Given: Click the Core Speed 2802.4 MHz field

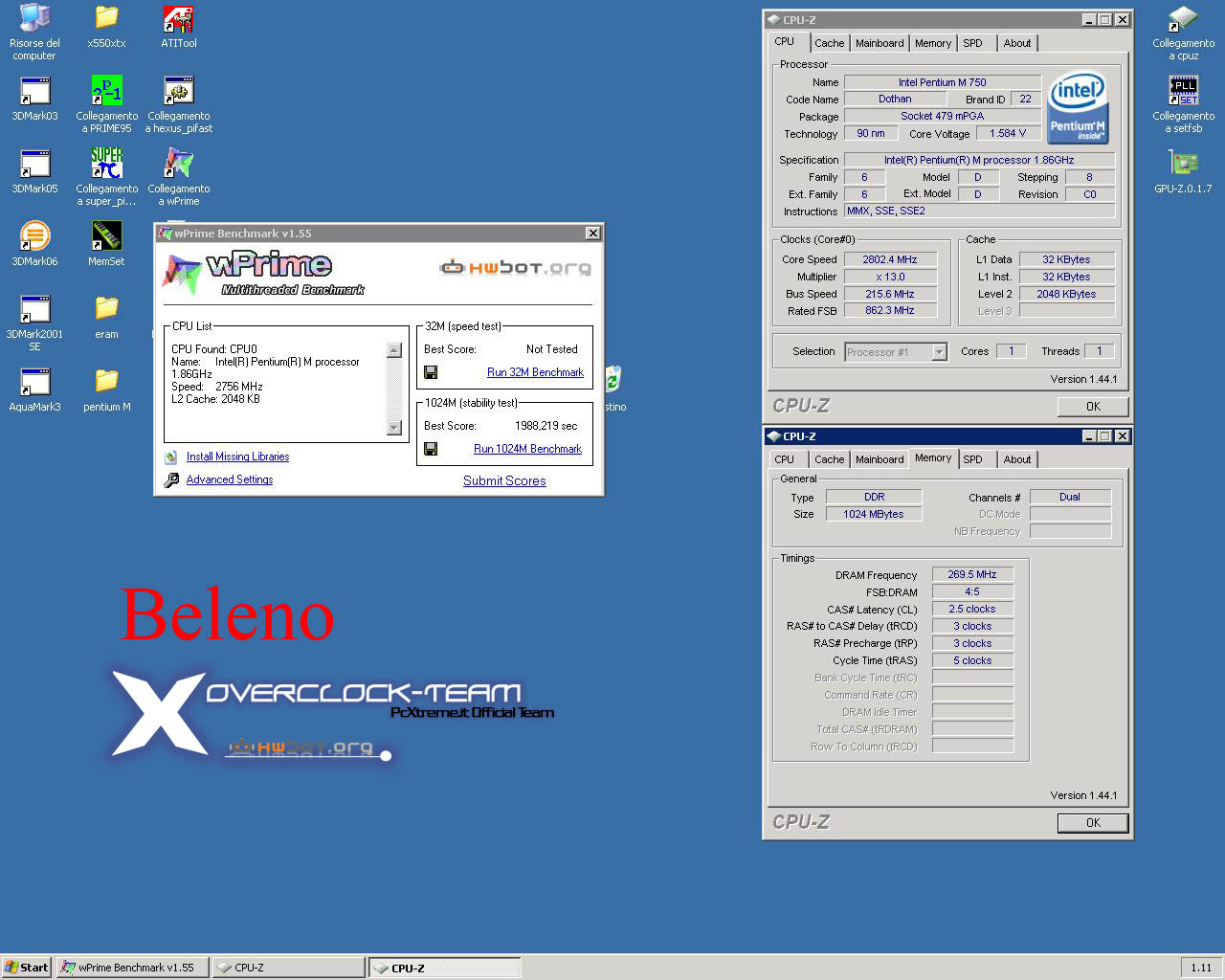Looking at the screenshot, I should tap(889, 259).
